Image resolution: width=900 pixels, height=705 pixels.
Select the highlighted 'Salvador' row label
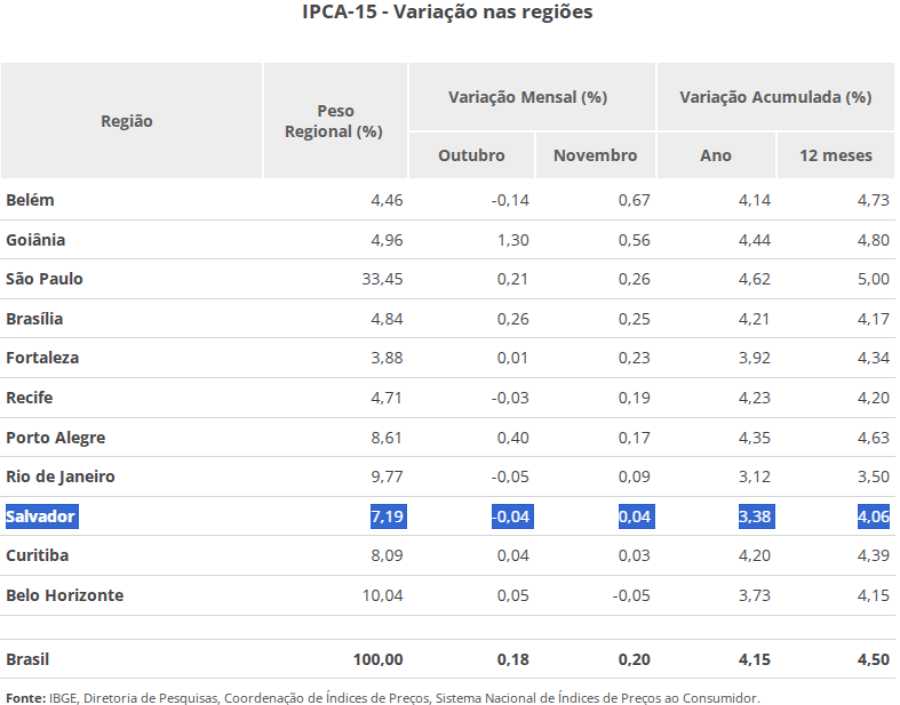(x=41, y=517)
